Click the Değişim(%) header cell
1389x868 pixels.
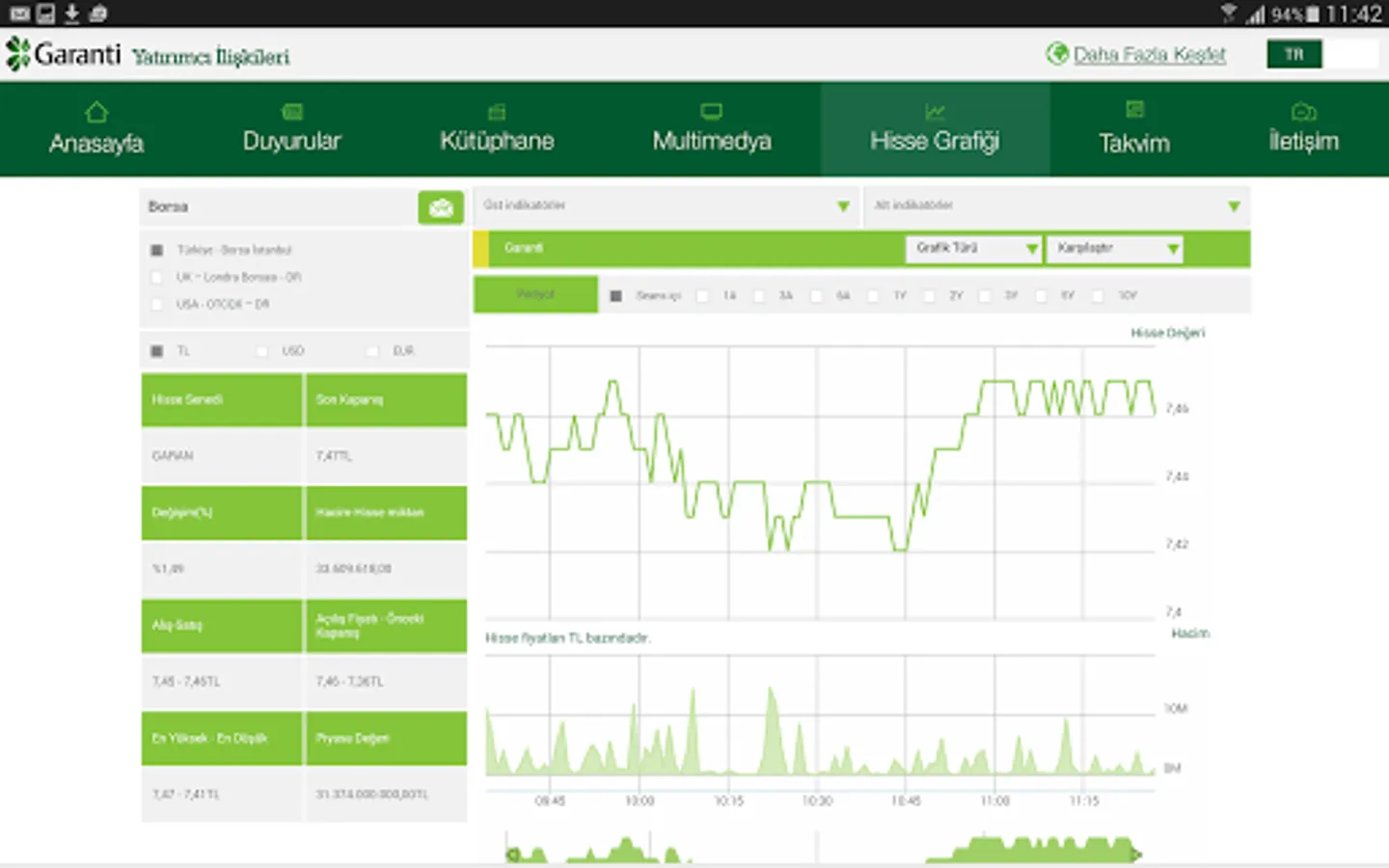click(222, 512)
